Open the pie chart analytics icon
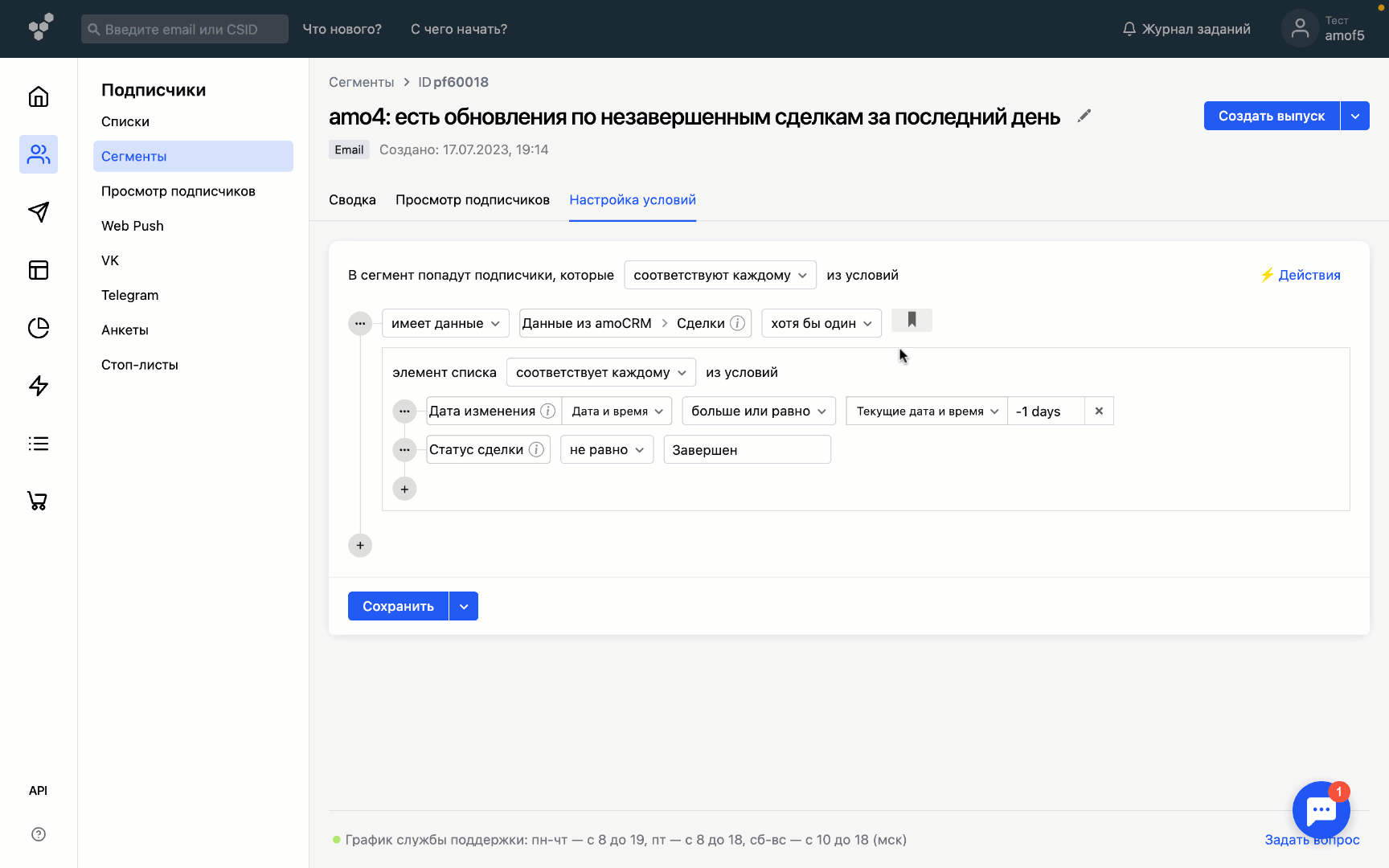The height and width of the screenshot is (868, 1389). [x=39, y=328]
